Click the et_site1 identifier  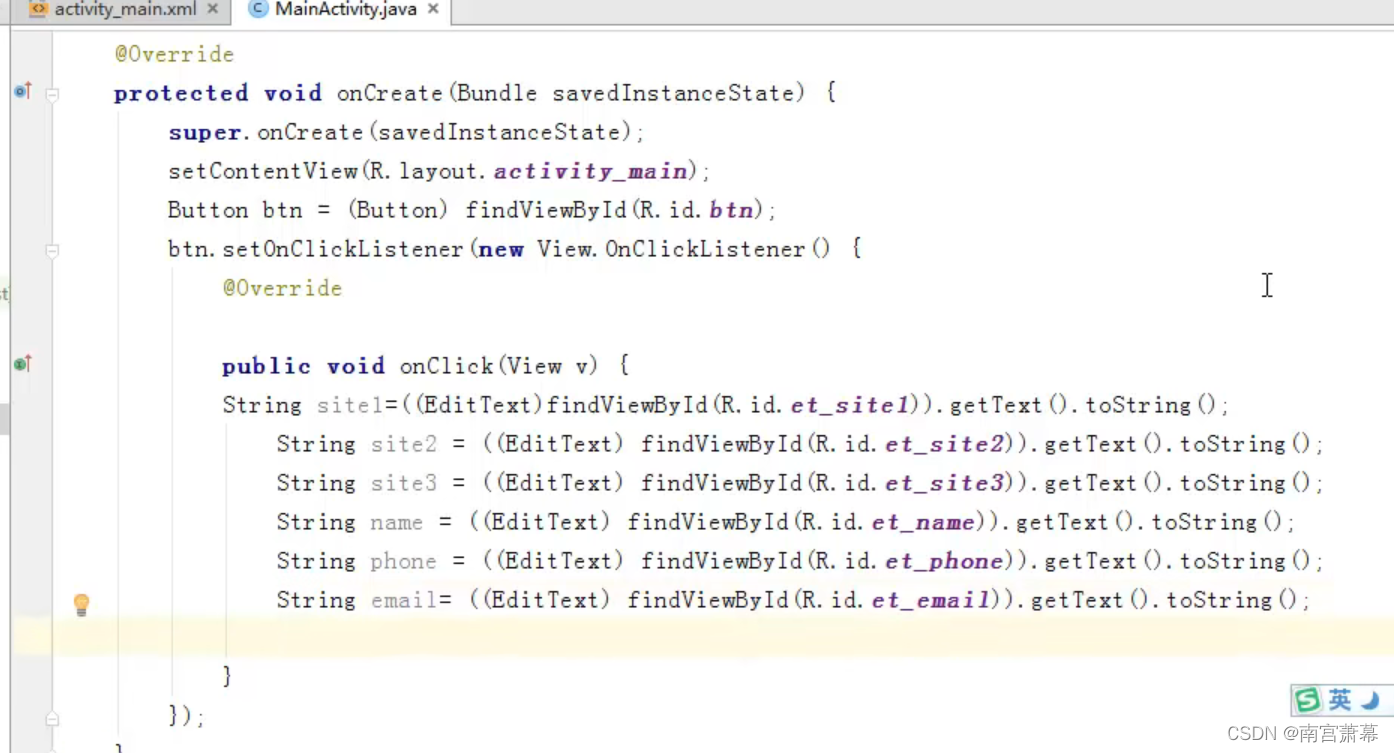(850, 405)
